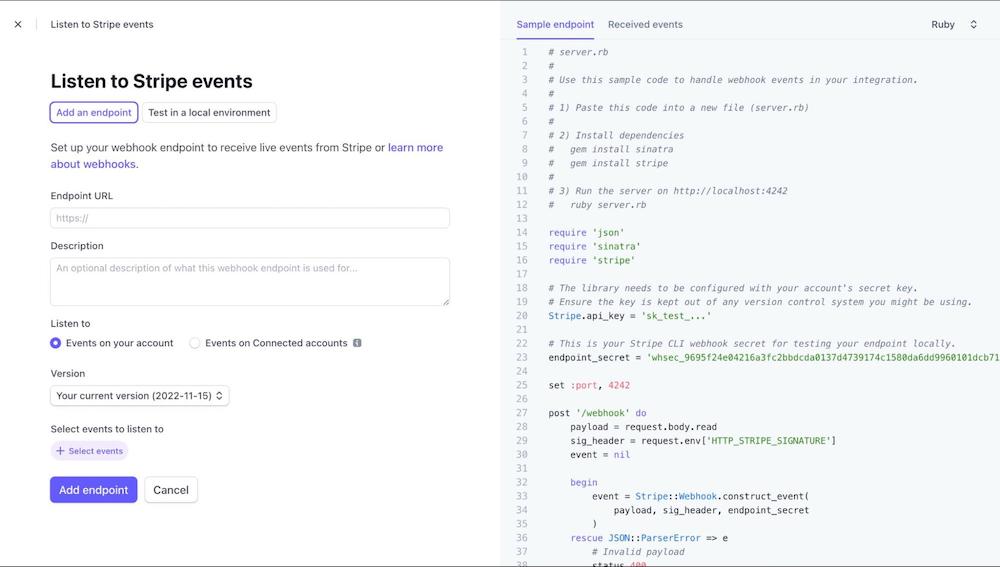Click the Stripe.api_key code line
This screenshot has height=567, width=1000.
(x=629, y=316)
